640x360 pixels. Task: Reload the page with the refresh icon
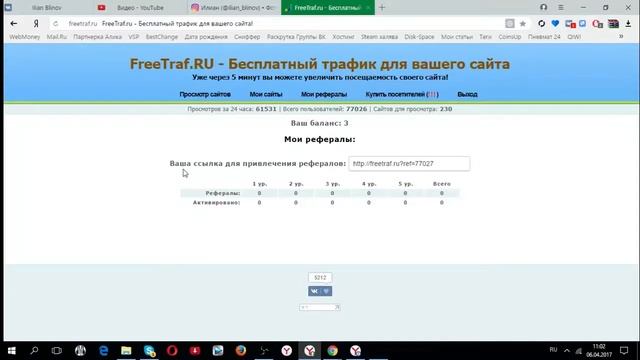coord(56,24)
